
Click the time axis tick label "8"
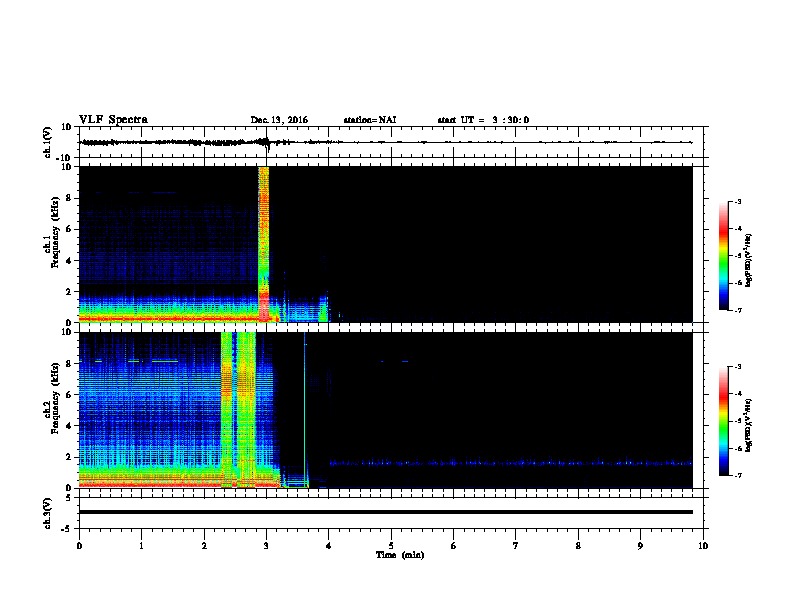pyautogui.click(x=578, y=546)
